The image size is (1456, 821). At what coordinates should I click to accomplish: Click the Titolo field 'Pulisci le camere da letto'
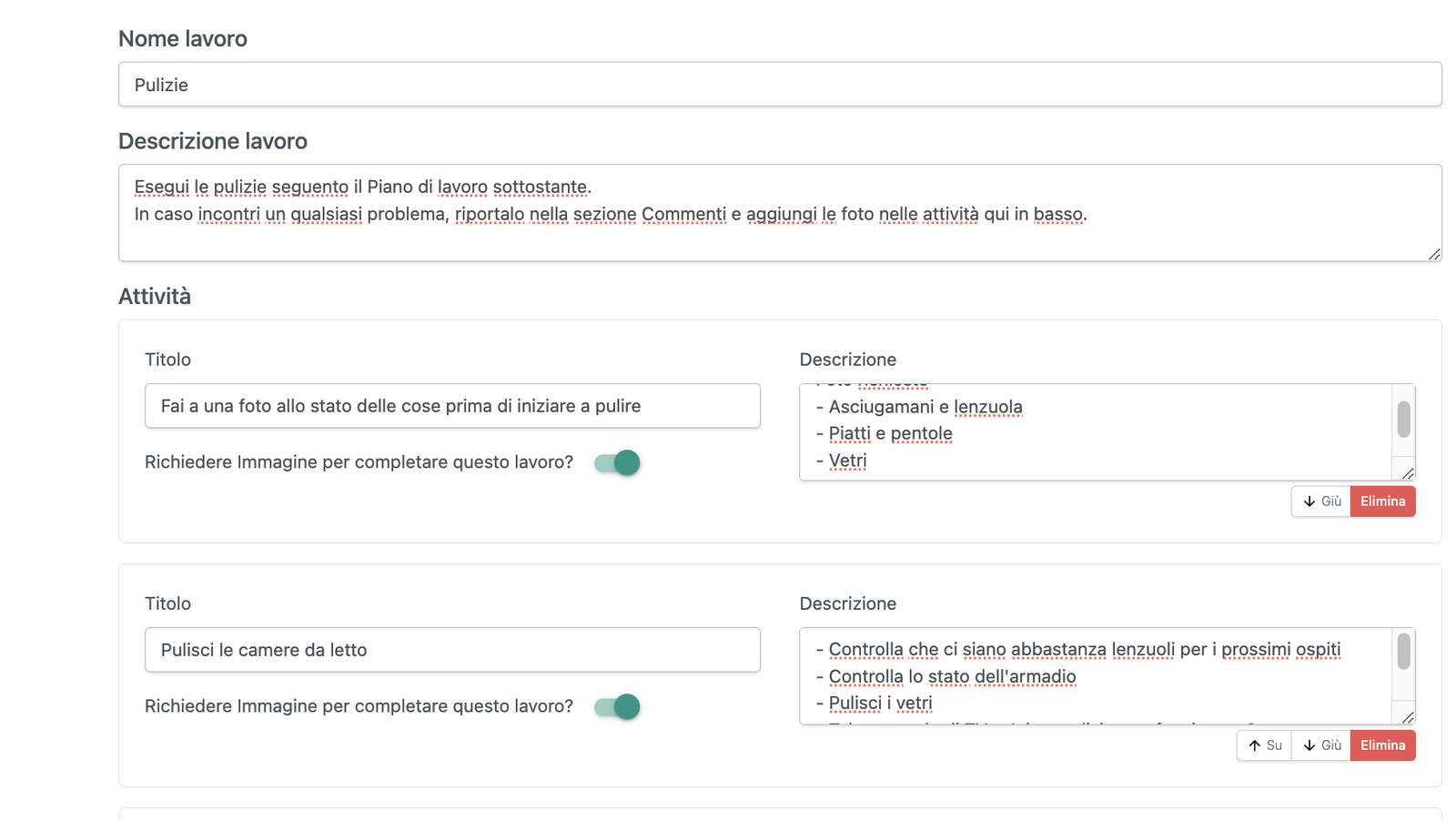point(452,650)
